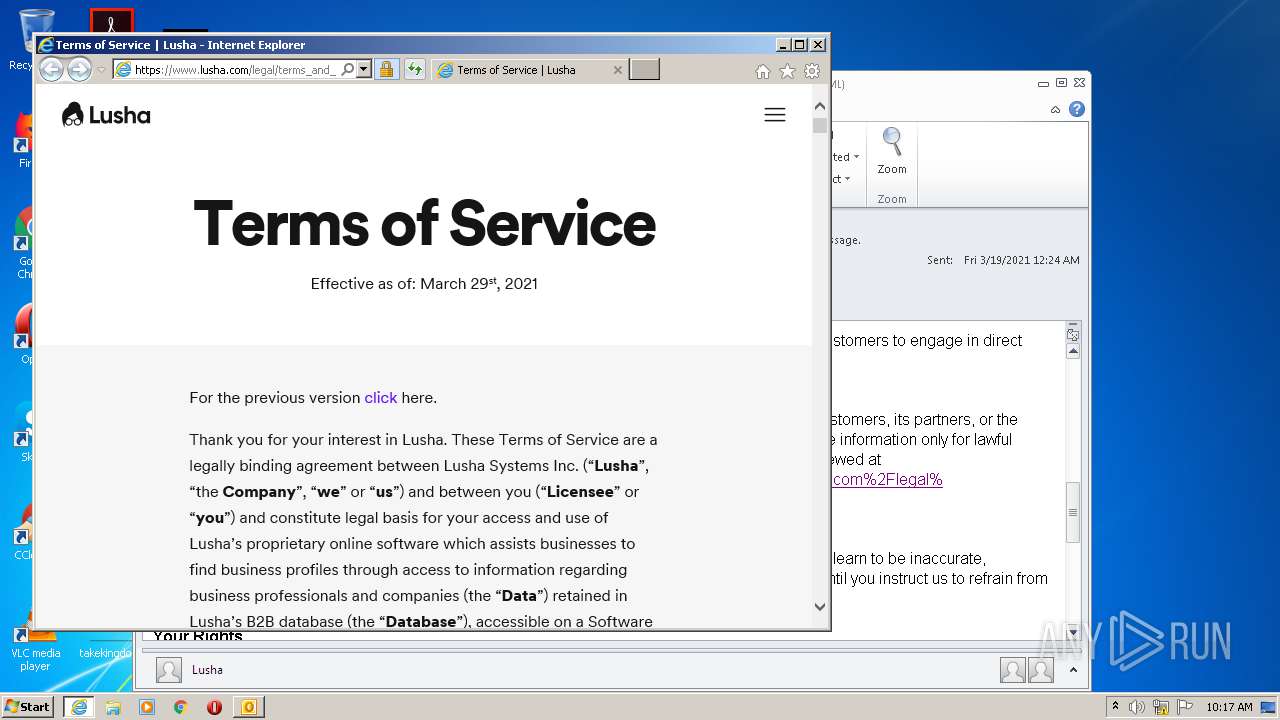Select the Terms of Service | Lusha tab

530,70
